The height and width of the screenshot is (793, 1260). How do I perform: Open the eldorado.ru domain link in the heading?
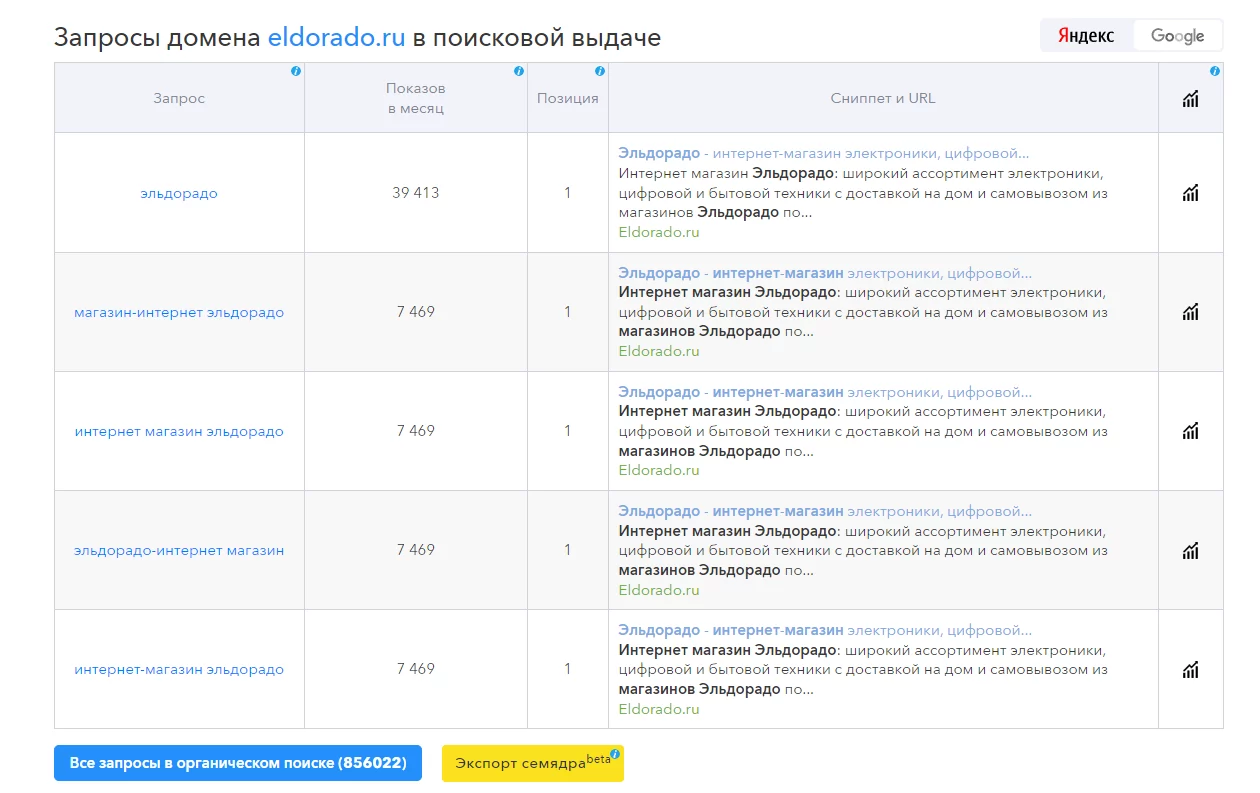pyautogui.click(x=337, y=38)
